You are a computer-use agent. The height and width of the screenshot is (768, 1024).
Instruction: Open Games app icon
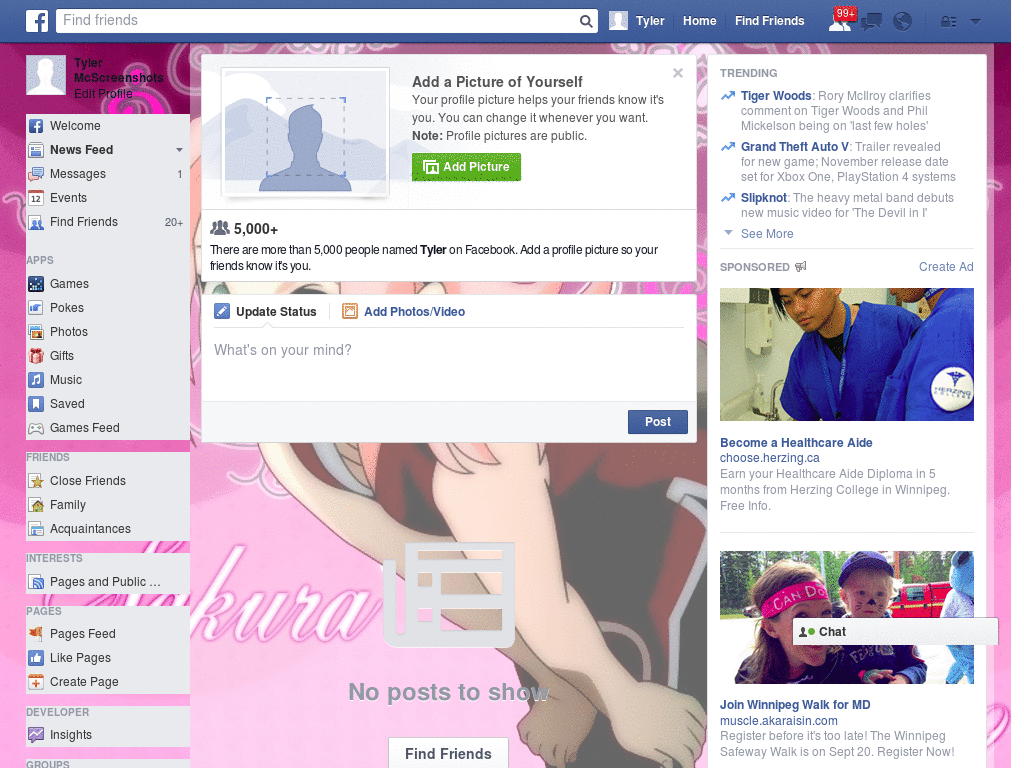(x=36, y=284)
